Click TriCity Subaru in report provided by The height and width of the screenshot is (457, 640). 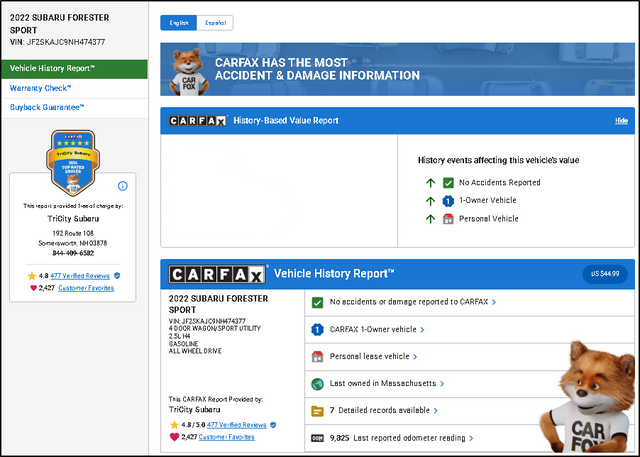coord(195,410)
